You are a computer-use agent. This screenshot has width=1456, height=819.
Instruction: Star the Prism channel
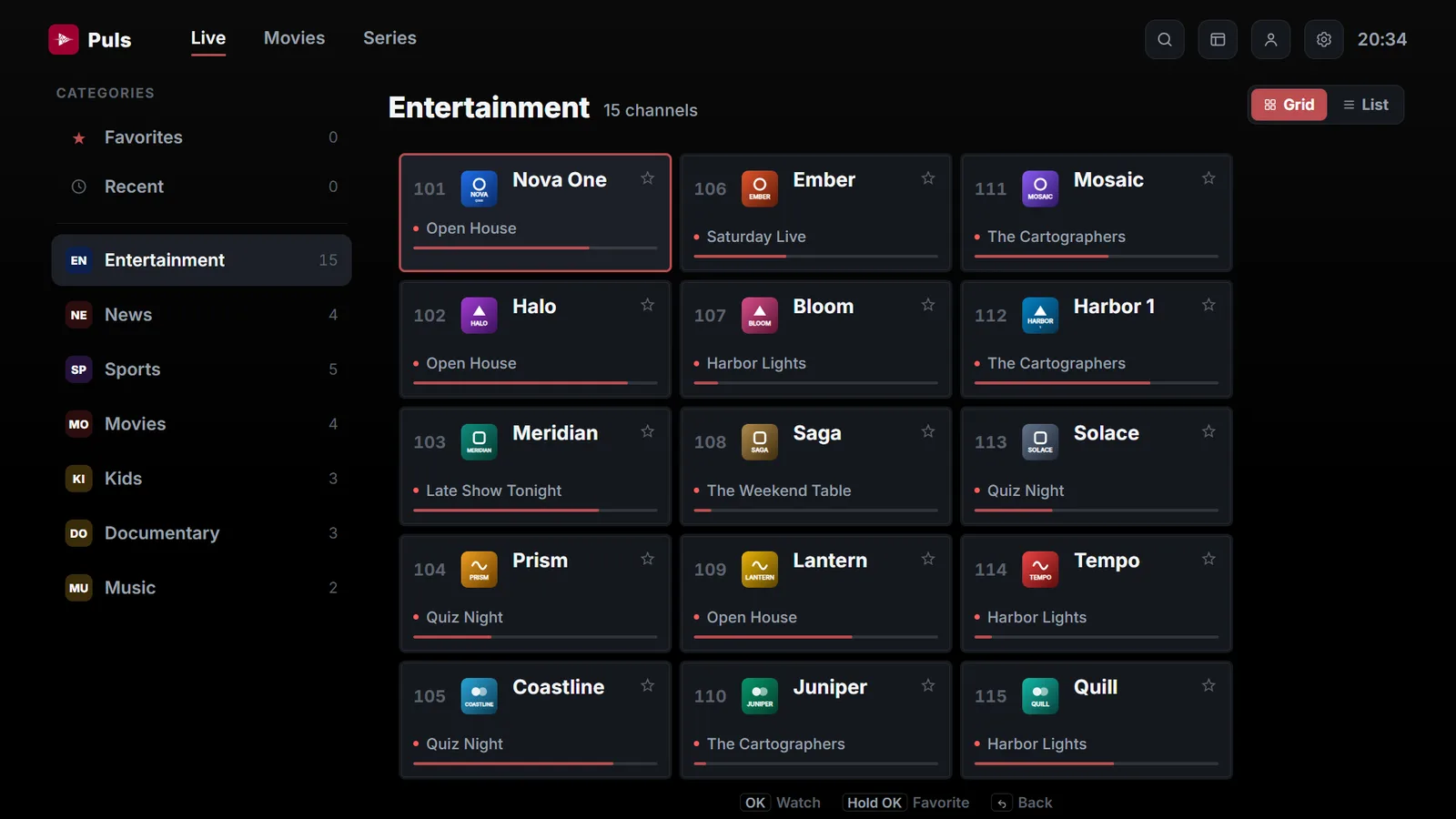pos(647,559)
